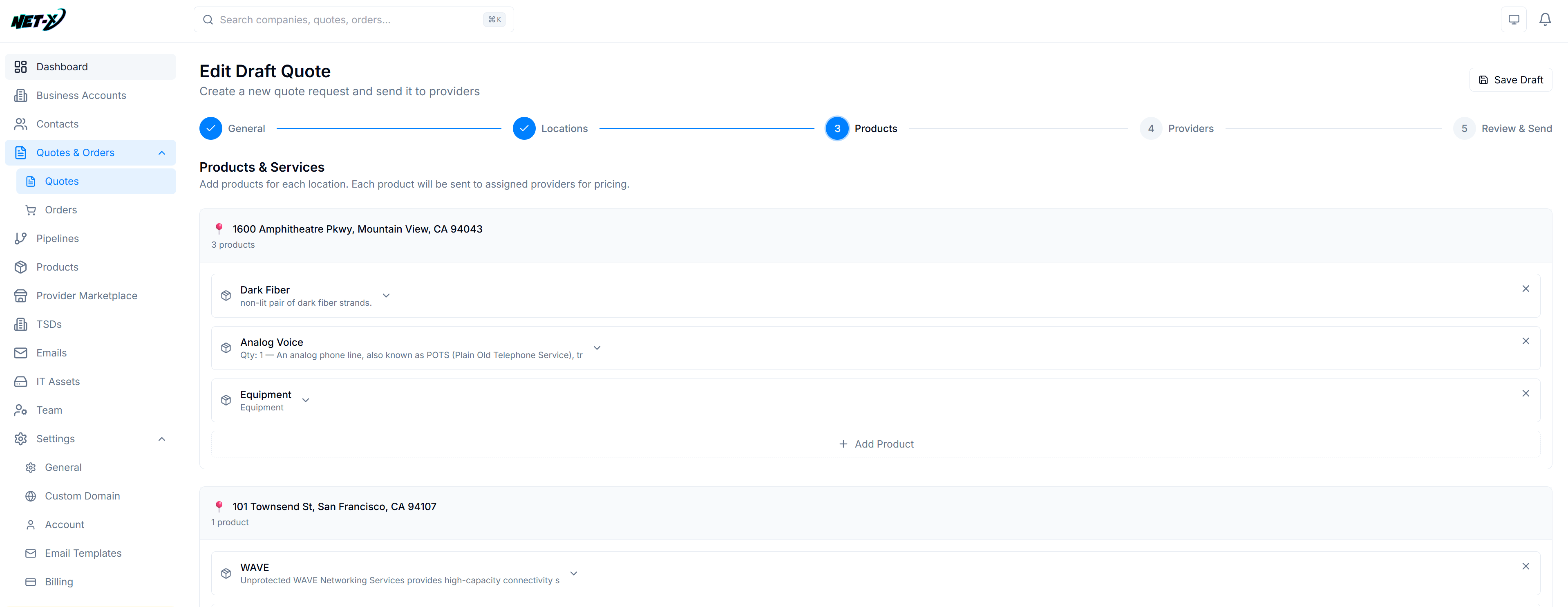1568x607 pixels.
Task: Select Quotes in the sidebar menu
Action: pyautogui.click(x=62, y=181)
